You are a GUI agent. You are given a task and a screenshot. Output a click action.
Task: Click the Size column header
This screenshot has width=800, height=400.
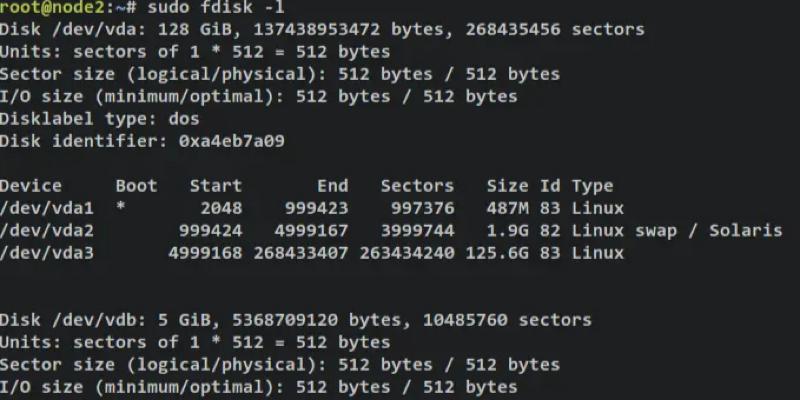(x=507, y=186)
